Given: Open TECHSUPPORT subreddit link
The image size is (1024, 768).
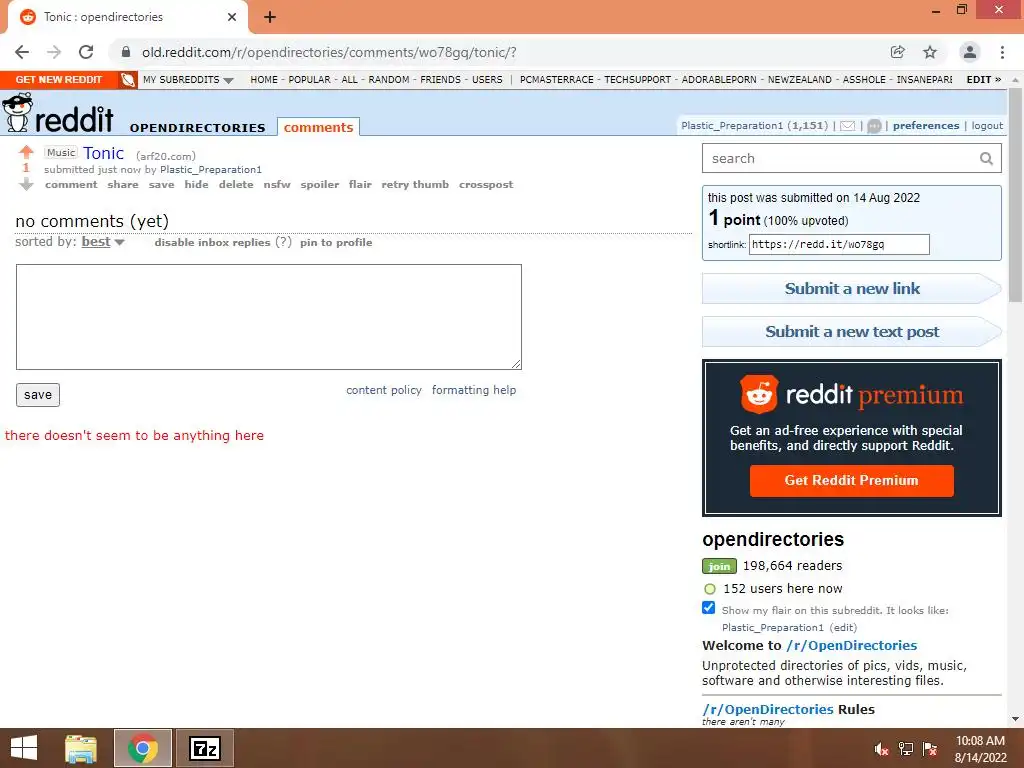Looking at the screenshot, I should (x=637, y=80).
